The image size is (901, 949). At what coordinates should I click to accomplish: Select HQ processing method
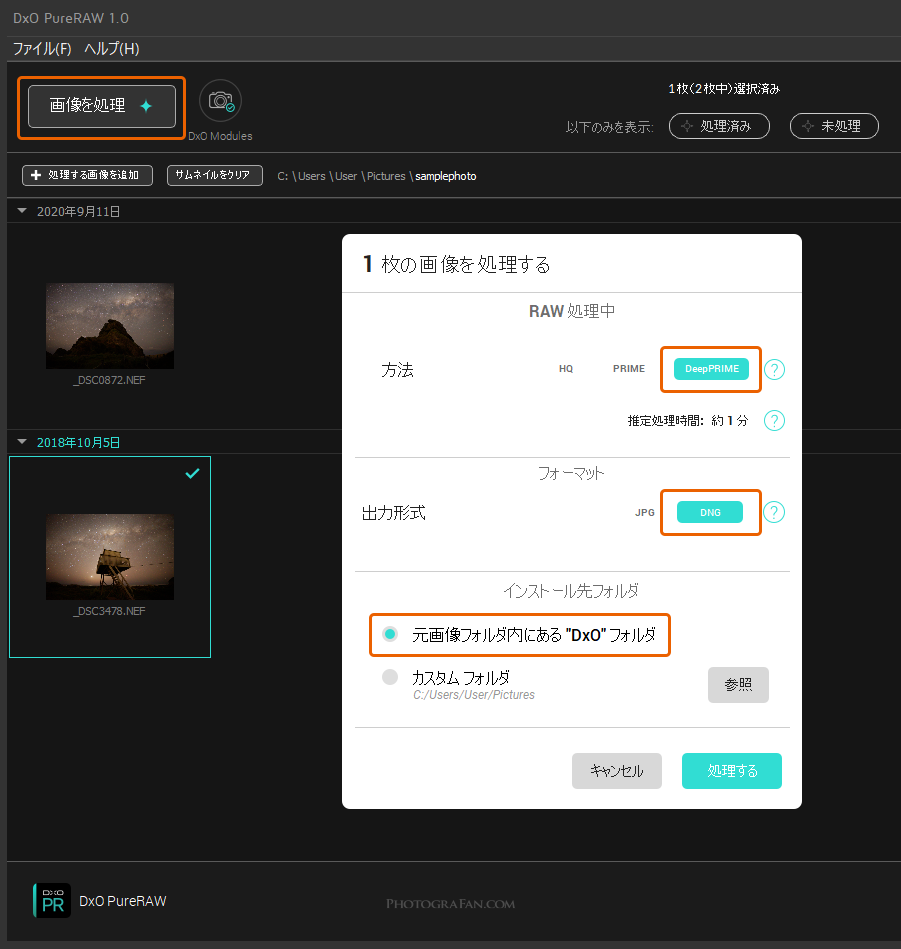point(566,369)
